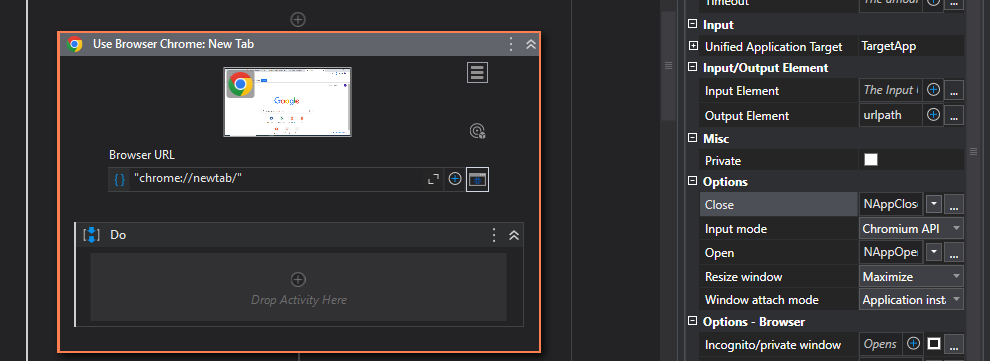
Task: Open the ellipsis editor for Open property
Action: click(953, 252)
